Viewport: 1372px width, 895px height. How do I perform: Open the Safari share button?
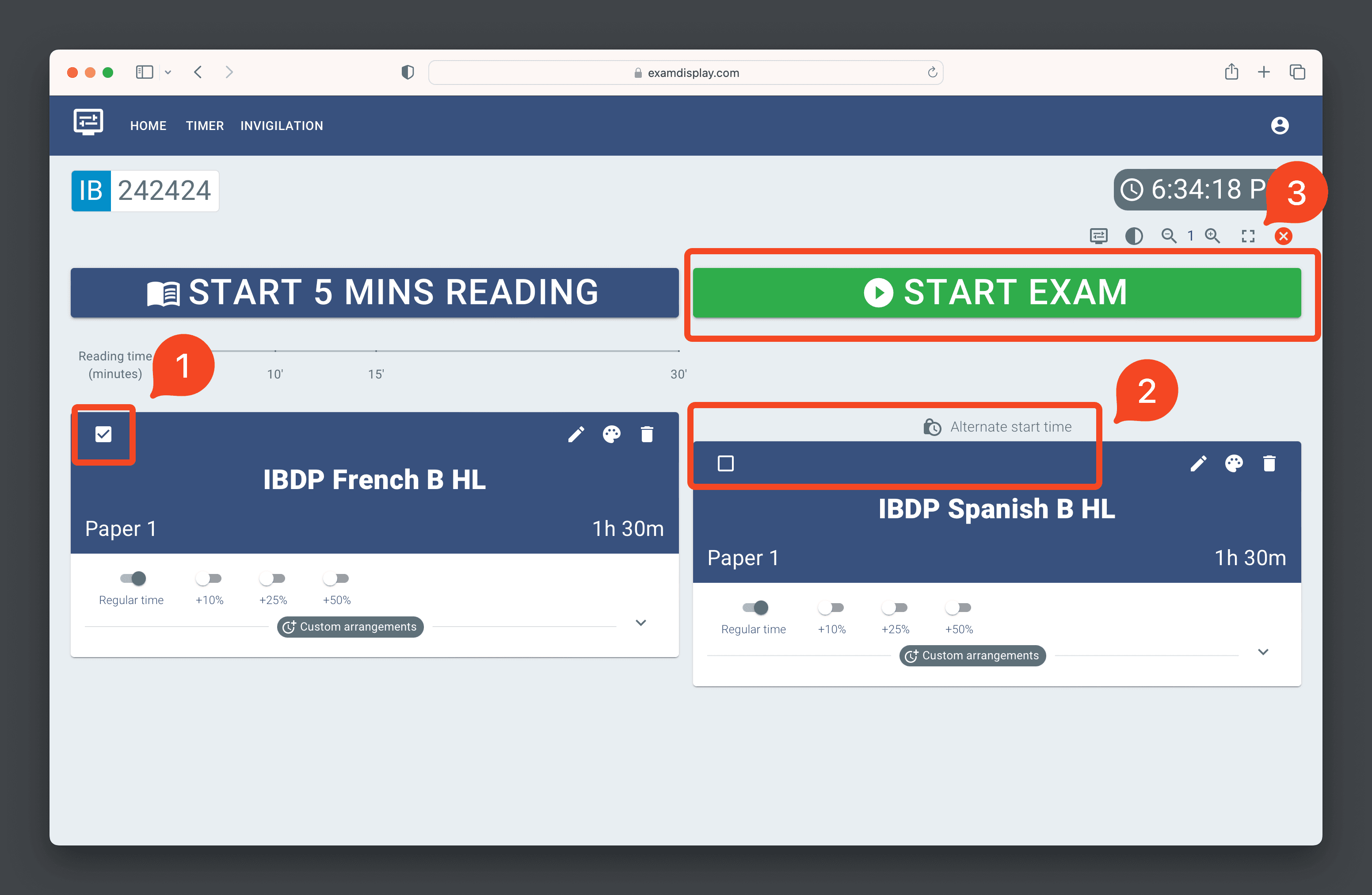point(1231,72)
